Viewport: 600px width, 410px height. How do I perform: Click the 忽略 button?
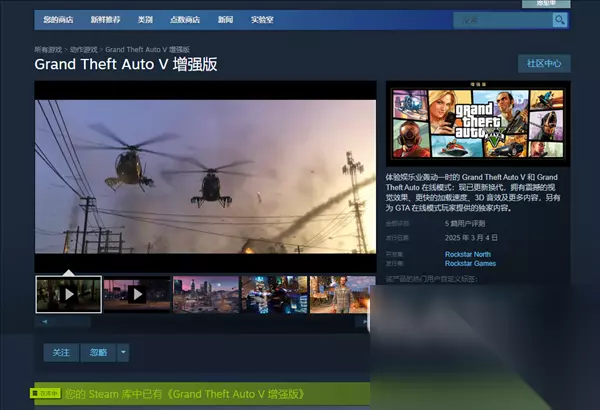click(x=98, y=352)
